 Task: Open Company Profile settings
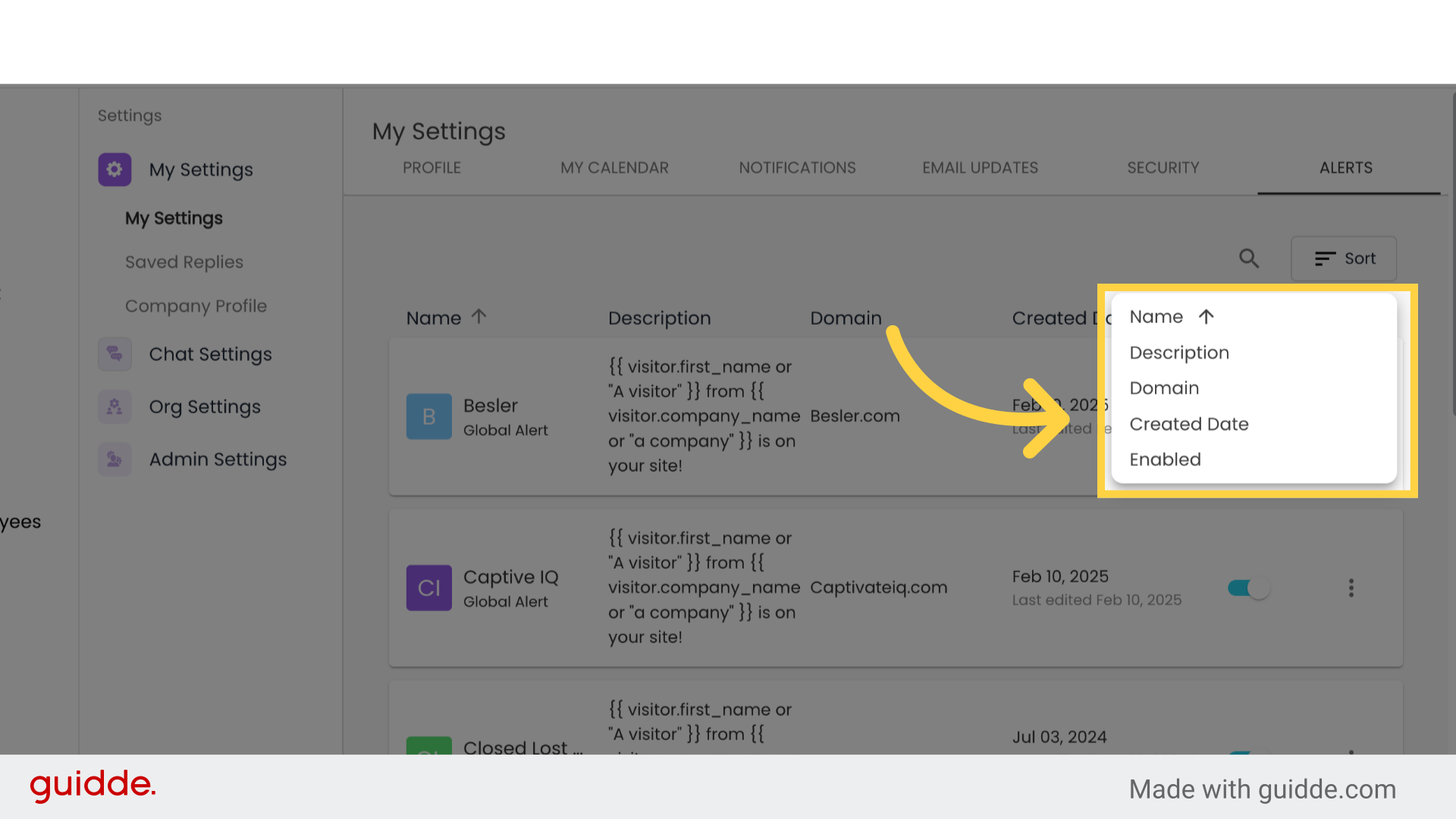(196, 306)
